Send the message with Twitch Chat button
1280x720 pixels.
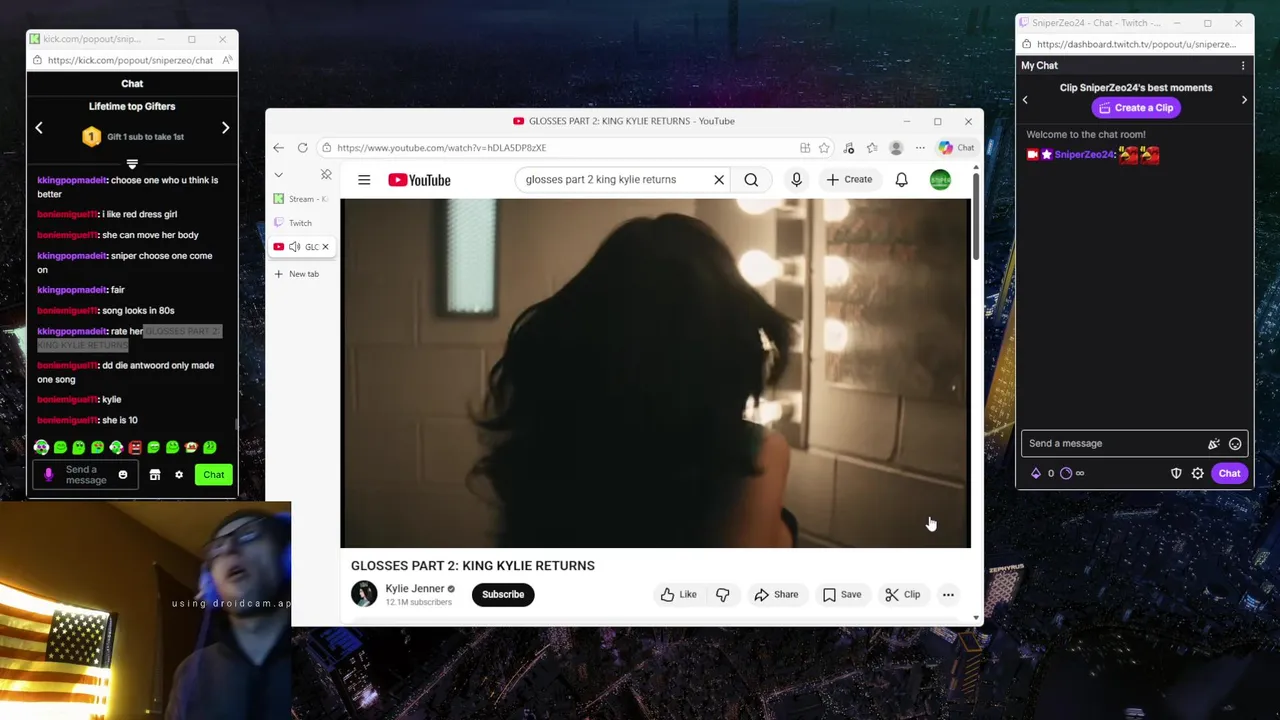coord(1229,474)
